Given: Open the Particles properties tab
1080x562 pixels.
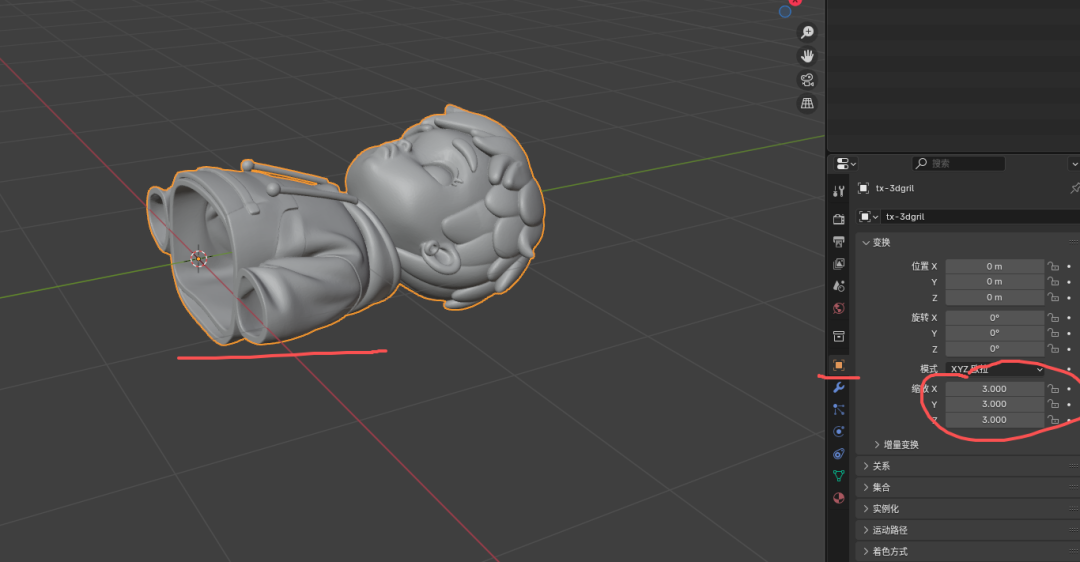Looking at the screenshot, I should tap(838, 409).
